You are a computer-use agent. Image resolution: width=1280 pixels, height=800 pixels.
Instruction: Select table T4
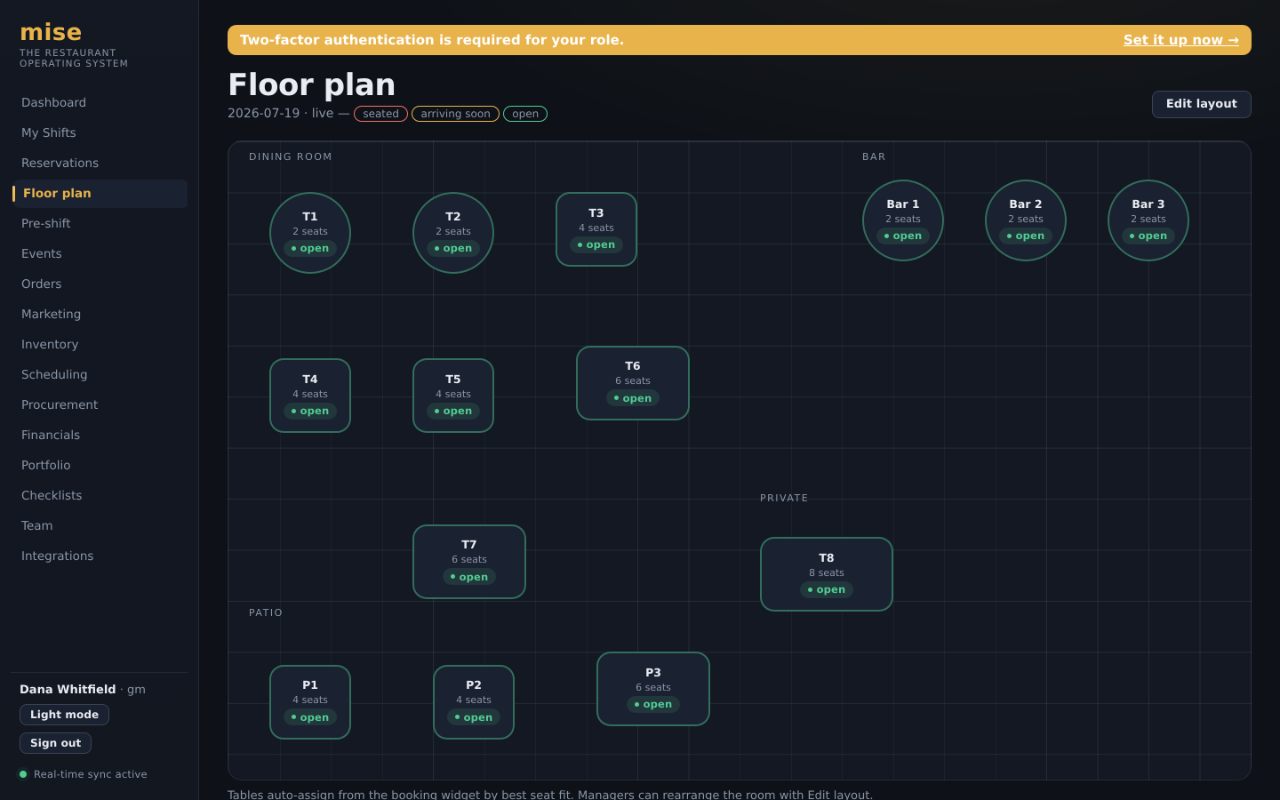click(310, 395)
